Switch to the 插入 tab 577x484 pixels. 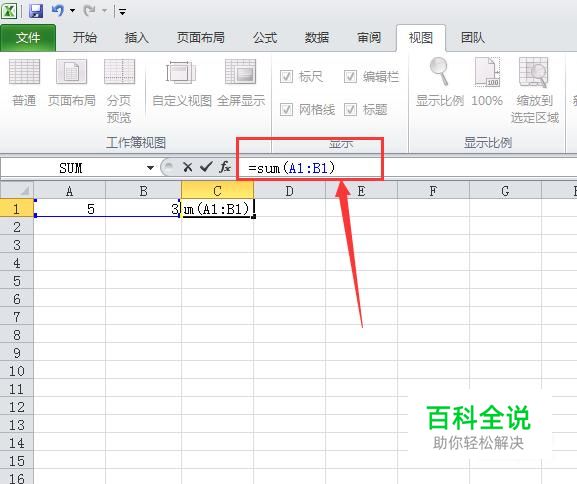(137, 38)
